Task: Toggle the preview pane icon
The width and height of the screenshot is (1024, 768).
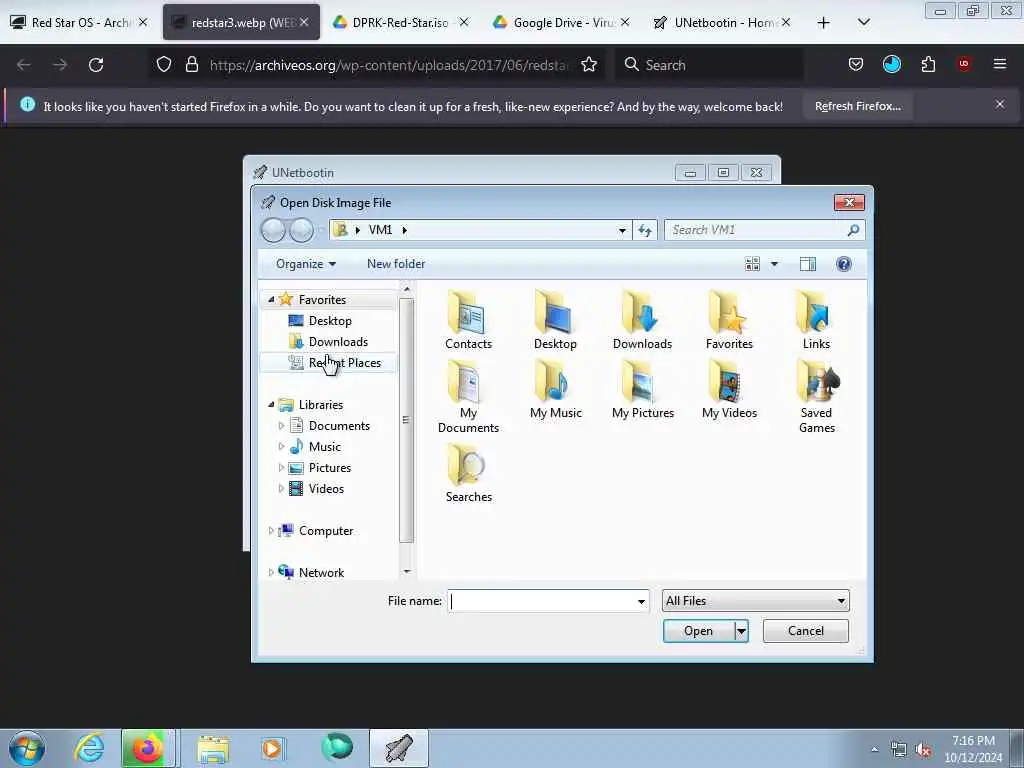Action: [807, 264]
